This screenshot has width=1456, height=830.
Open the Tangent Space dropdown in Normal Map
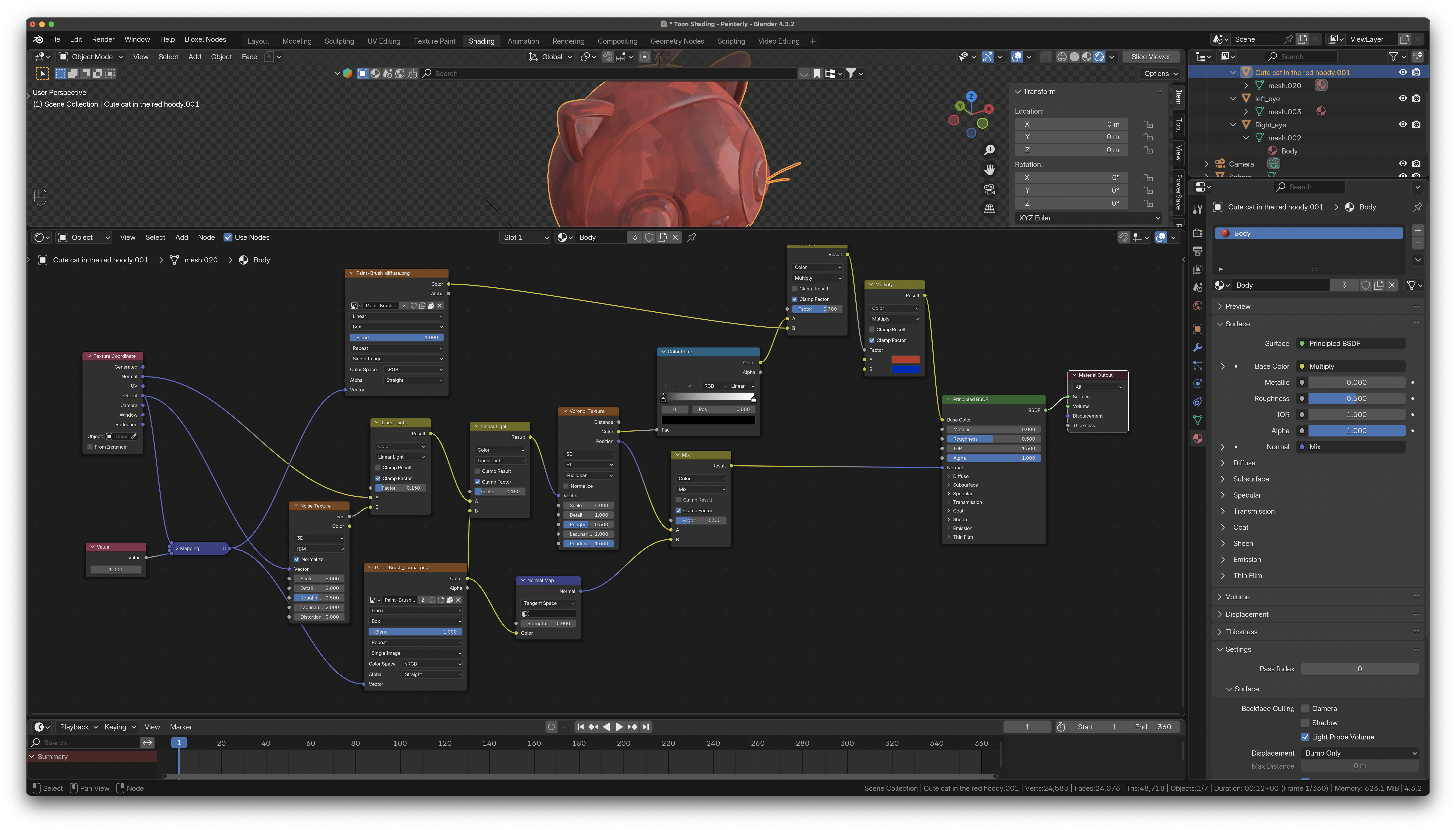548,603
